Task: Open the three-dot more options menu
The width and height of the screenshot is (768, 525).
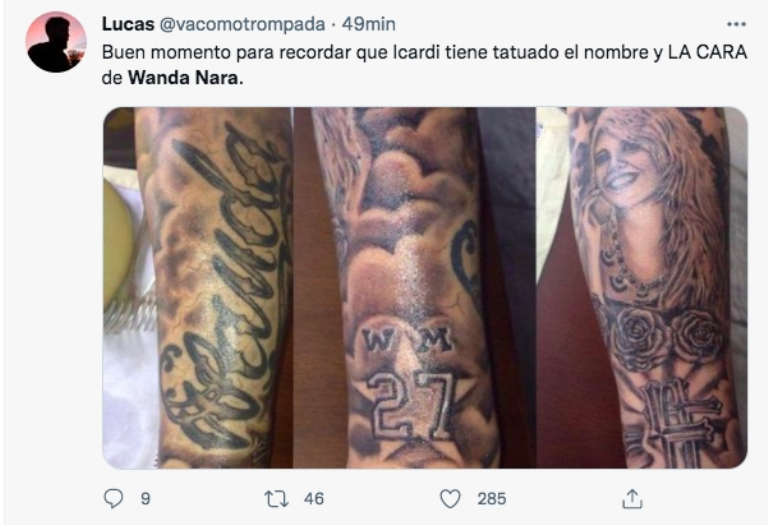Action: point(736,24)
